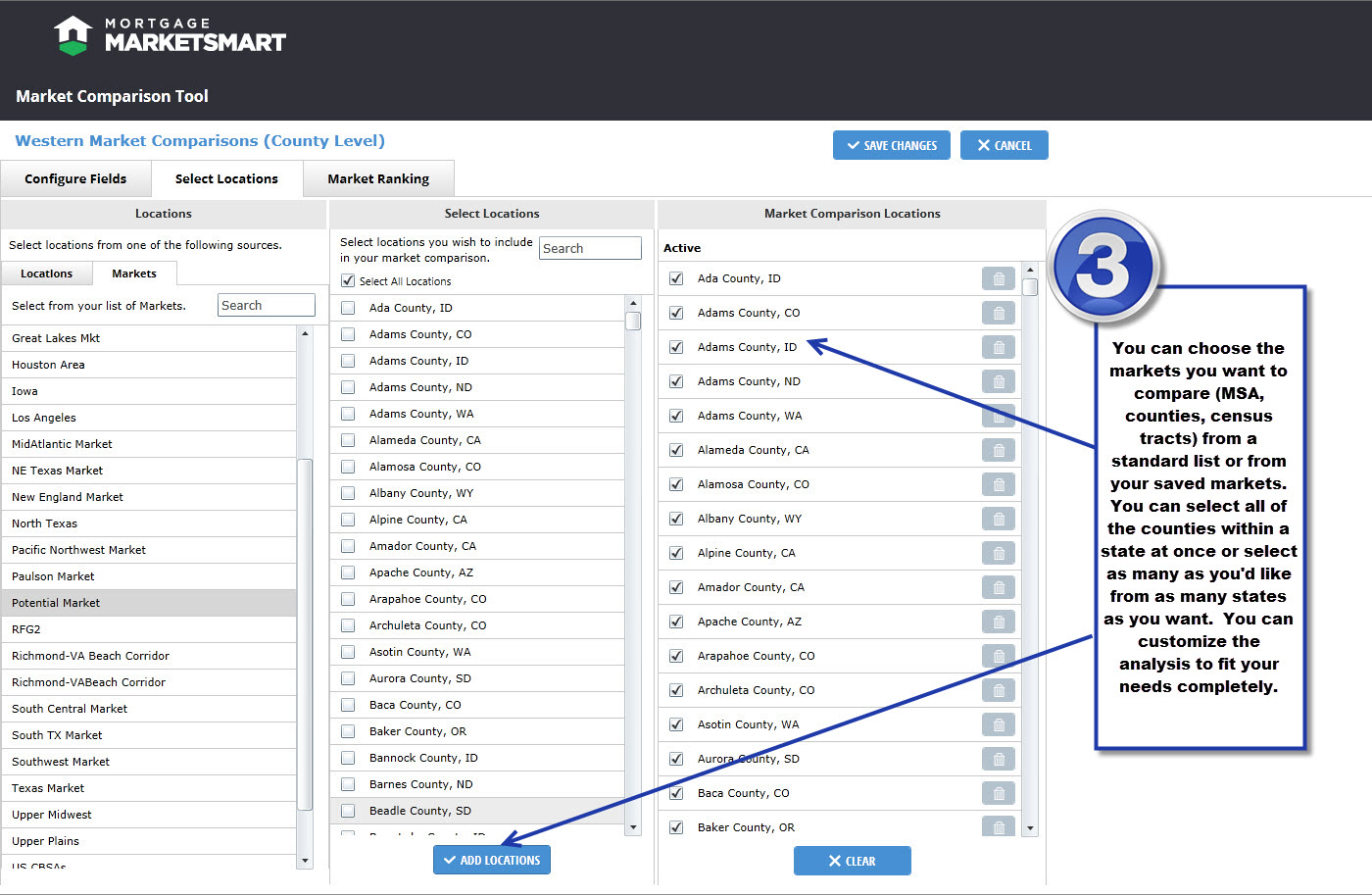Click the Add Locations button

[x=492, y=860]
